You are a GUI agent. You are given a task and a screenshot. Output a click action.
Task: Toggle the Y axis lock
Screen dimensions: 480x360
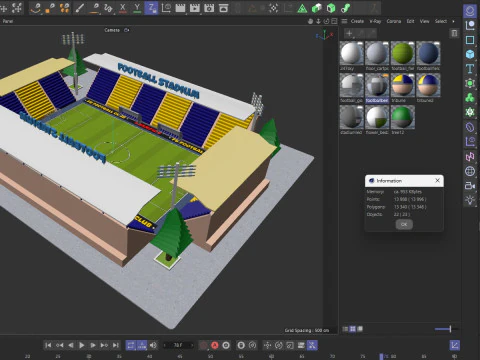tap(137, 8)
